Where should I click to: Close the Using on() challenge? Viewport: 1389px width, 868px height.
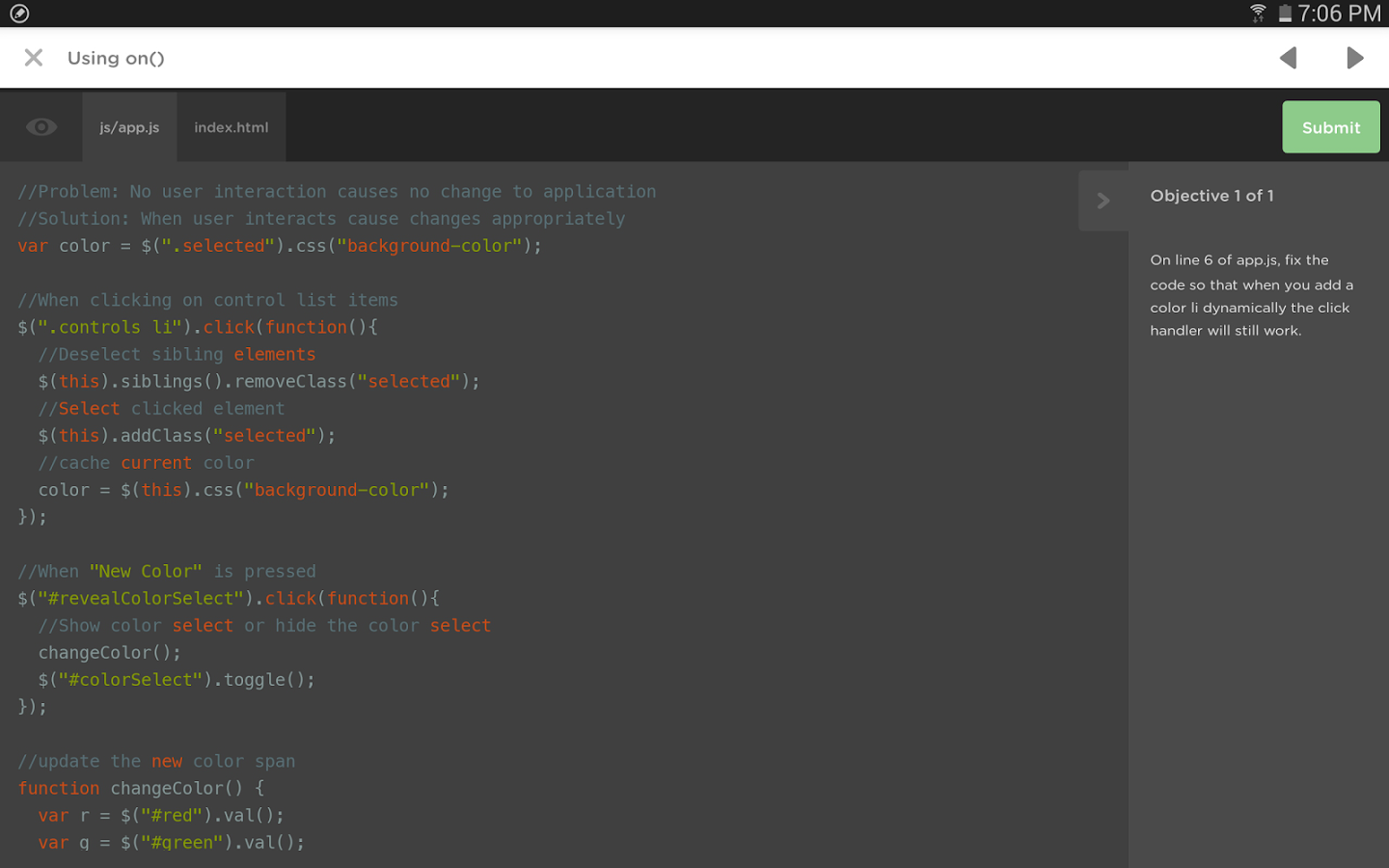pyautogui.click(x=34, y=58)
